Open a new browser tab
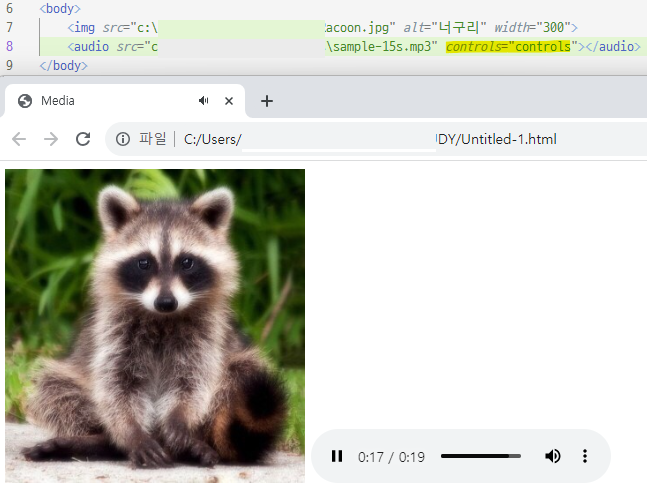647x489 pixels. (x=267, y=101)
